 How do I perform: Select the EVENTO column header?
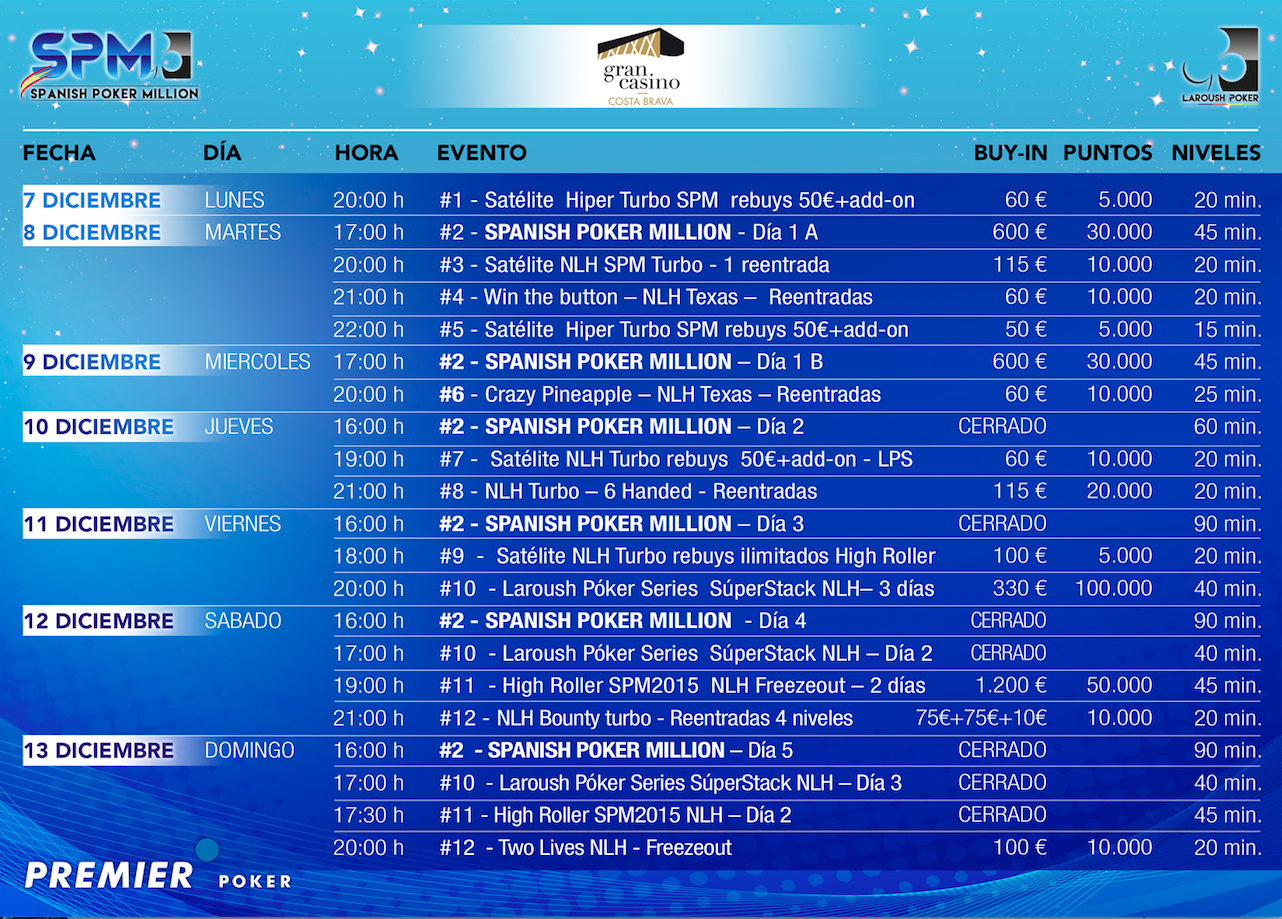point(482,153)
